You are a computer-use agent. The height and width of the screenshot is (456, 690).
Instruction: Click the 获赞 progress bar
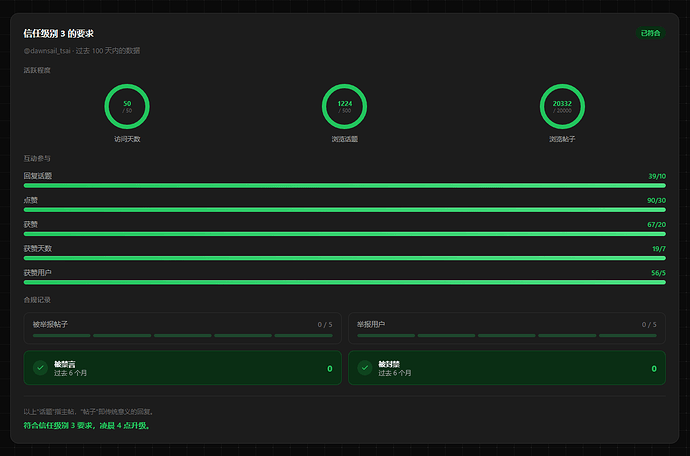coord(345,234)
